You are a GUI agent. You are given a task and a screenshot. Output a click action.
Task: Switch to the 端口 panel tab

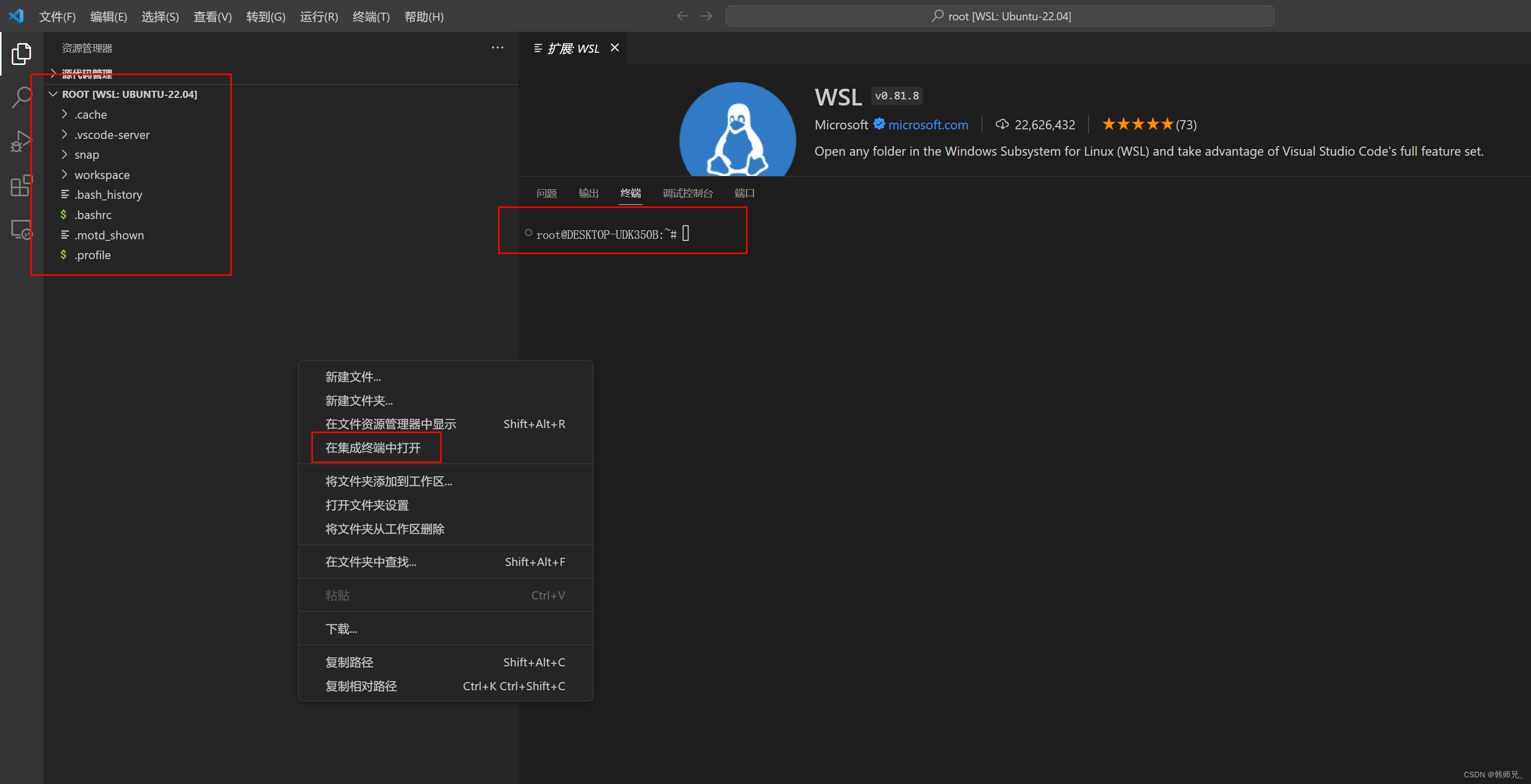tap(744, 193)
